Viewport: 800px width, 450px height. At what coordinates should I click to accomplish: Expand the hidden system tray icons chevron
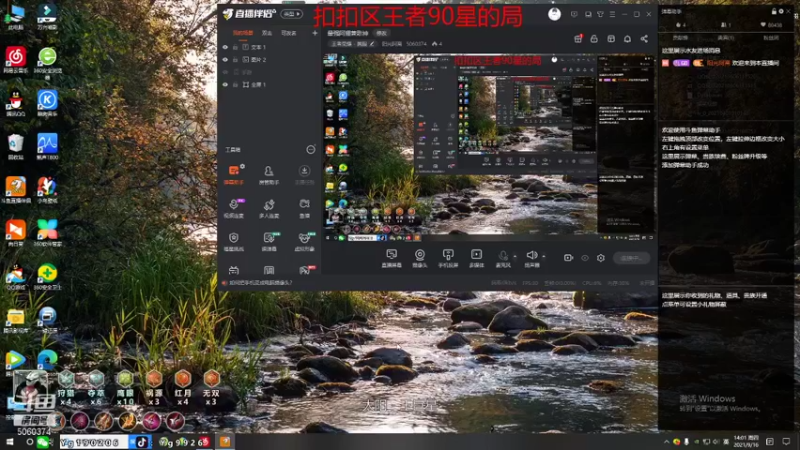tap(666, 442)
